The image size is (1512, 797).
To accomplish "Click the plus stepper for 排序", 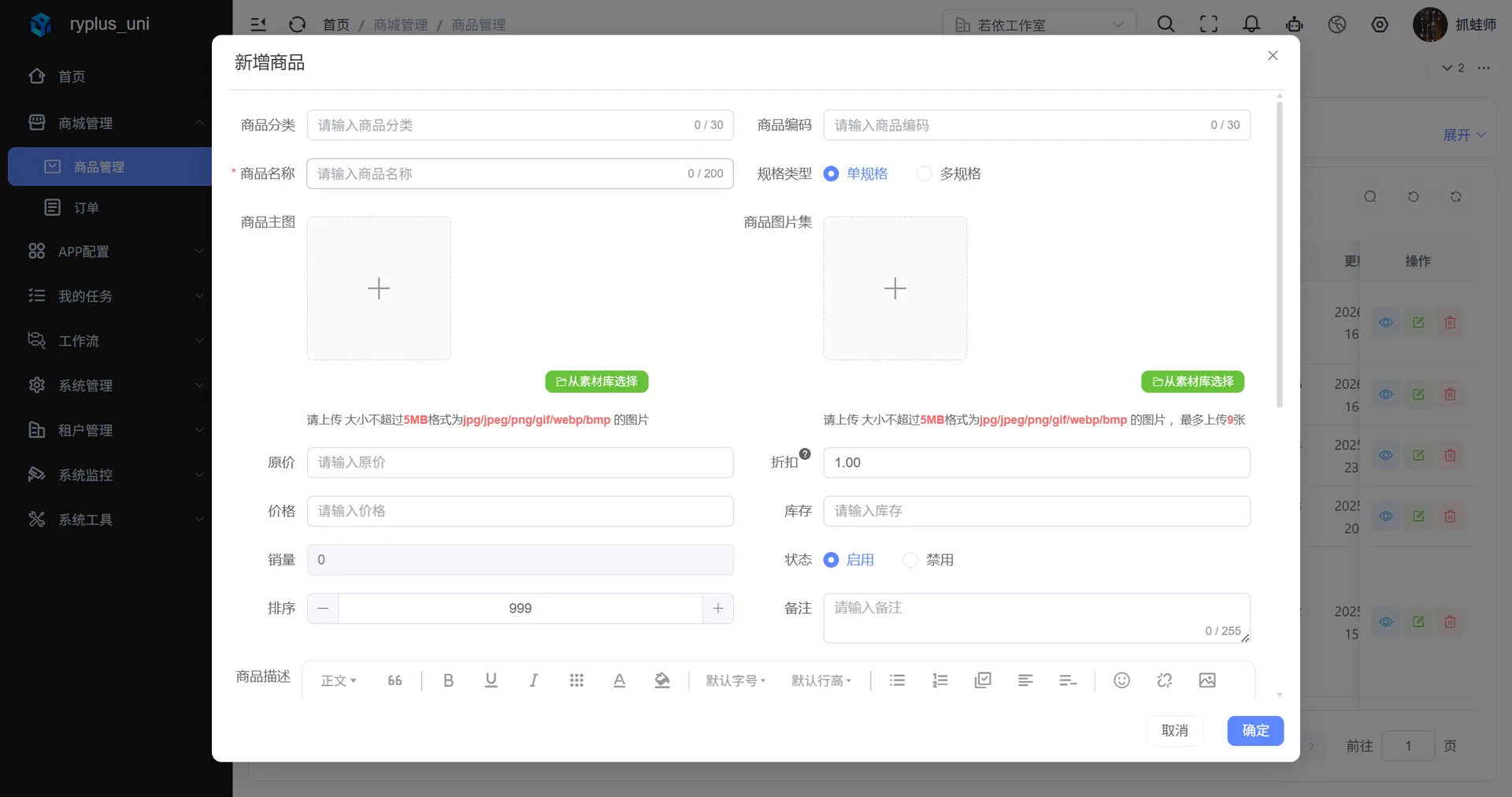I will pyautogui.click(x=717, y=609).
